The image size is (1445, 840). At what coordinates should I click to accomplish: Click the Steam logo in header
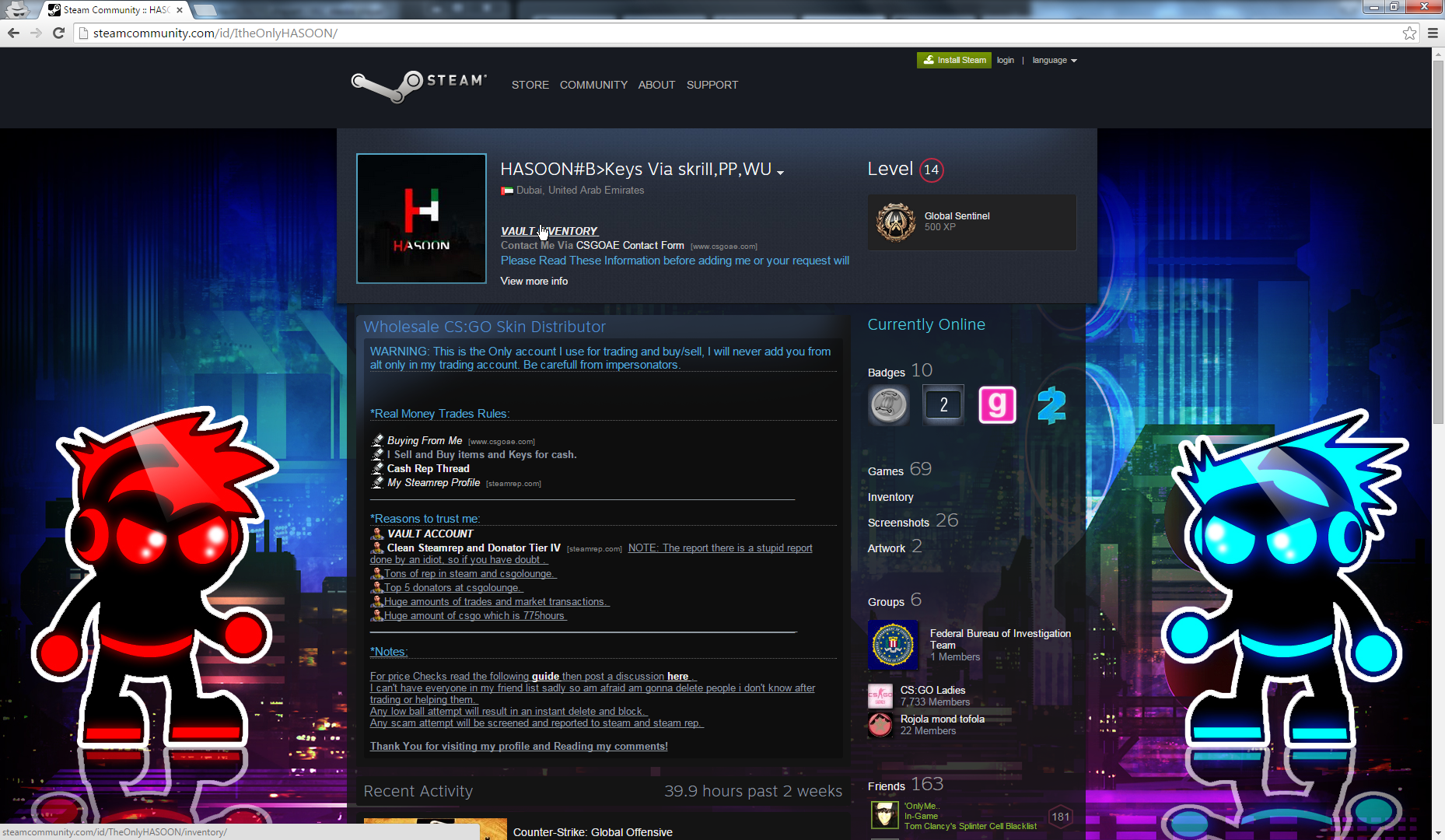click(418, 85)
